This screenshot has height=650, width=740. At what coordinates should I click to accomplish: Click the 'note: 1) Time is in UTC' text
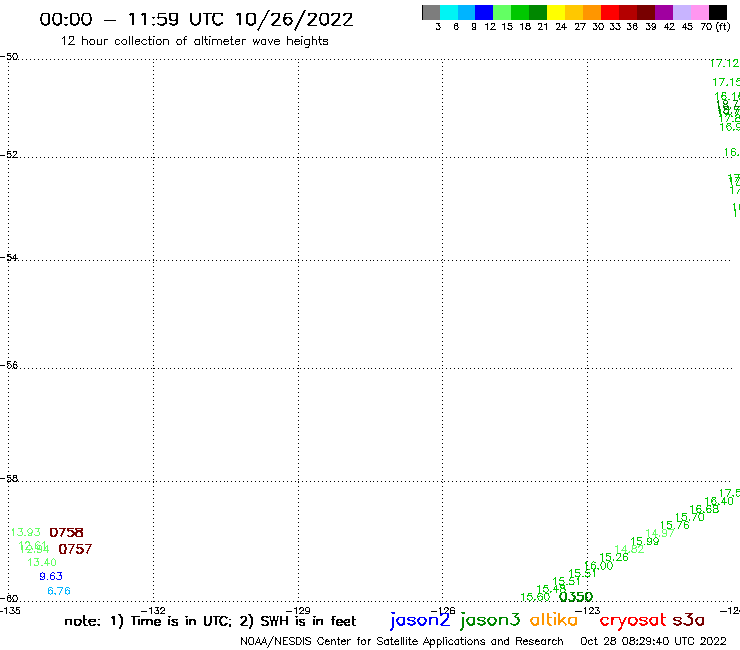point(148,621)
